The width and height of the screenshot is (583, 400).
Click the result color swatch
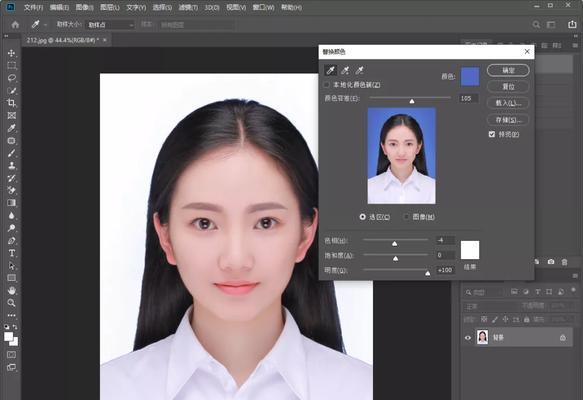point(470,250)
